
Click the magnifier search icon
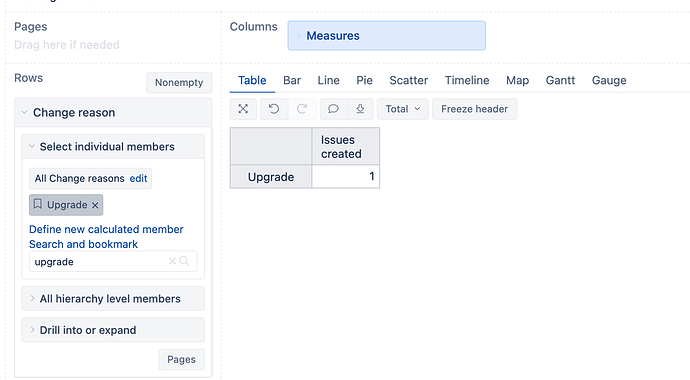point(184,261)
